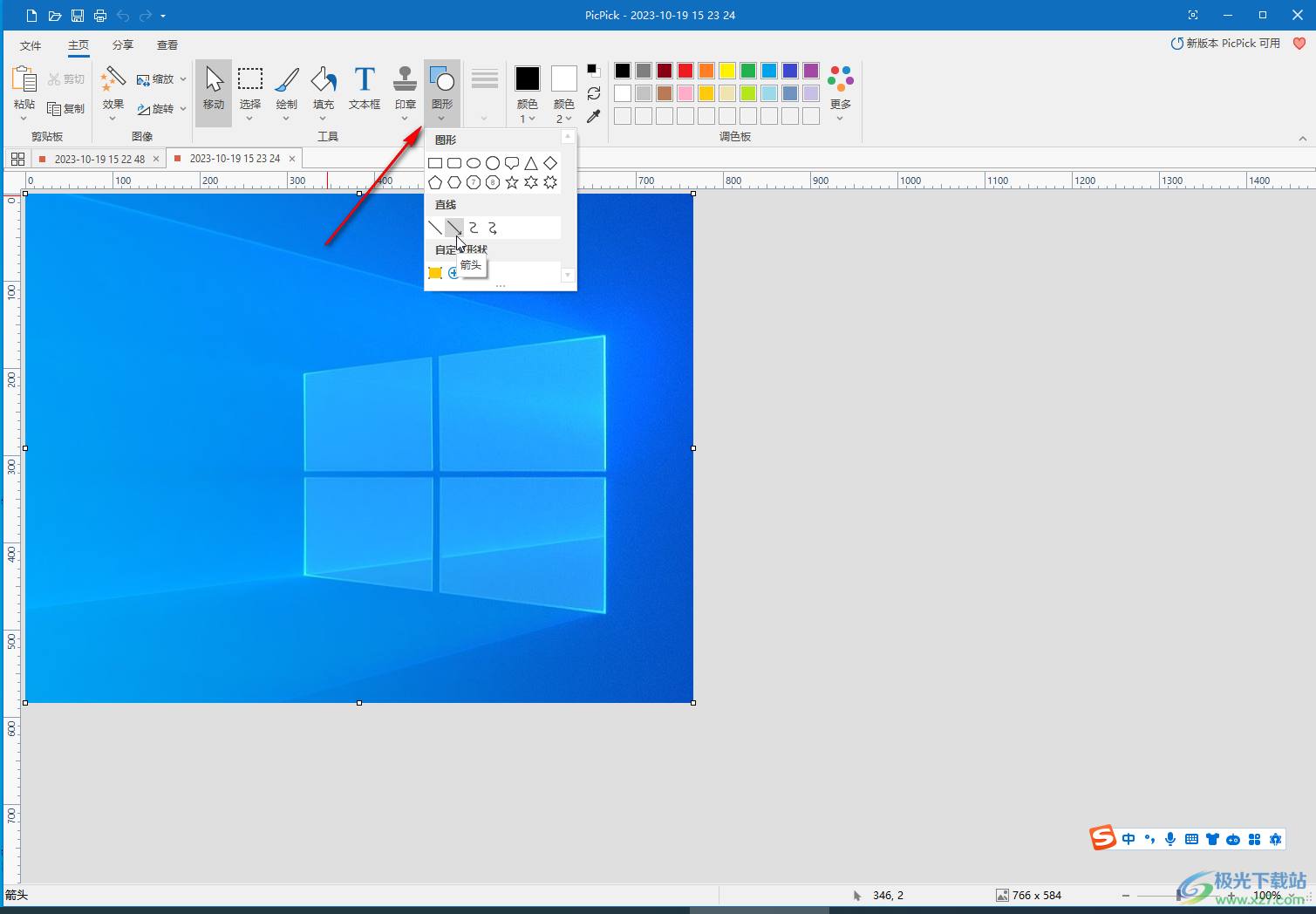Expand the Draw (绘制) tool dropdown
The image size is (1316, 914).
pos(287,119)
